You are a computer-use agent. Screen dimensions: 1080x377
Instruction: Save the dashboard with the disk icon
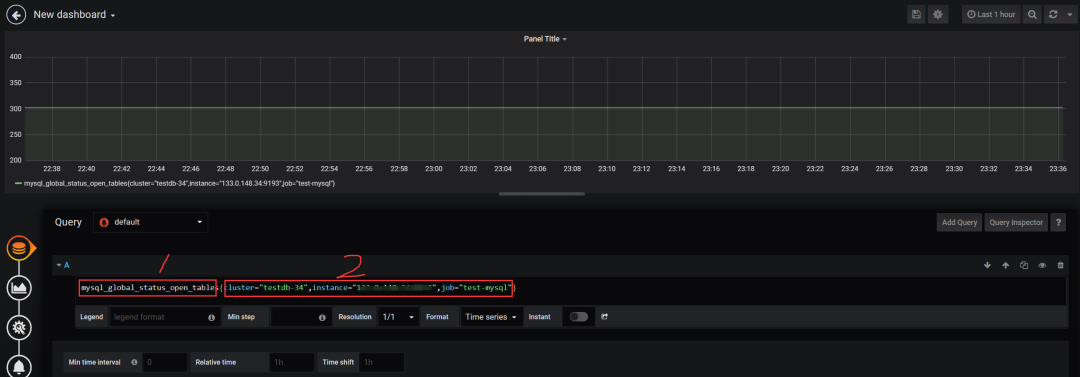coord(915,14)
